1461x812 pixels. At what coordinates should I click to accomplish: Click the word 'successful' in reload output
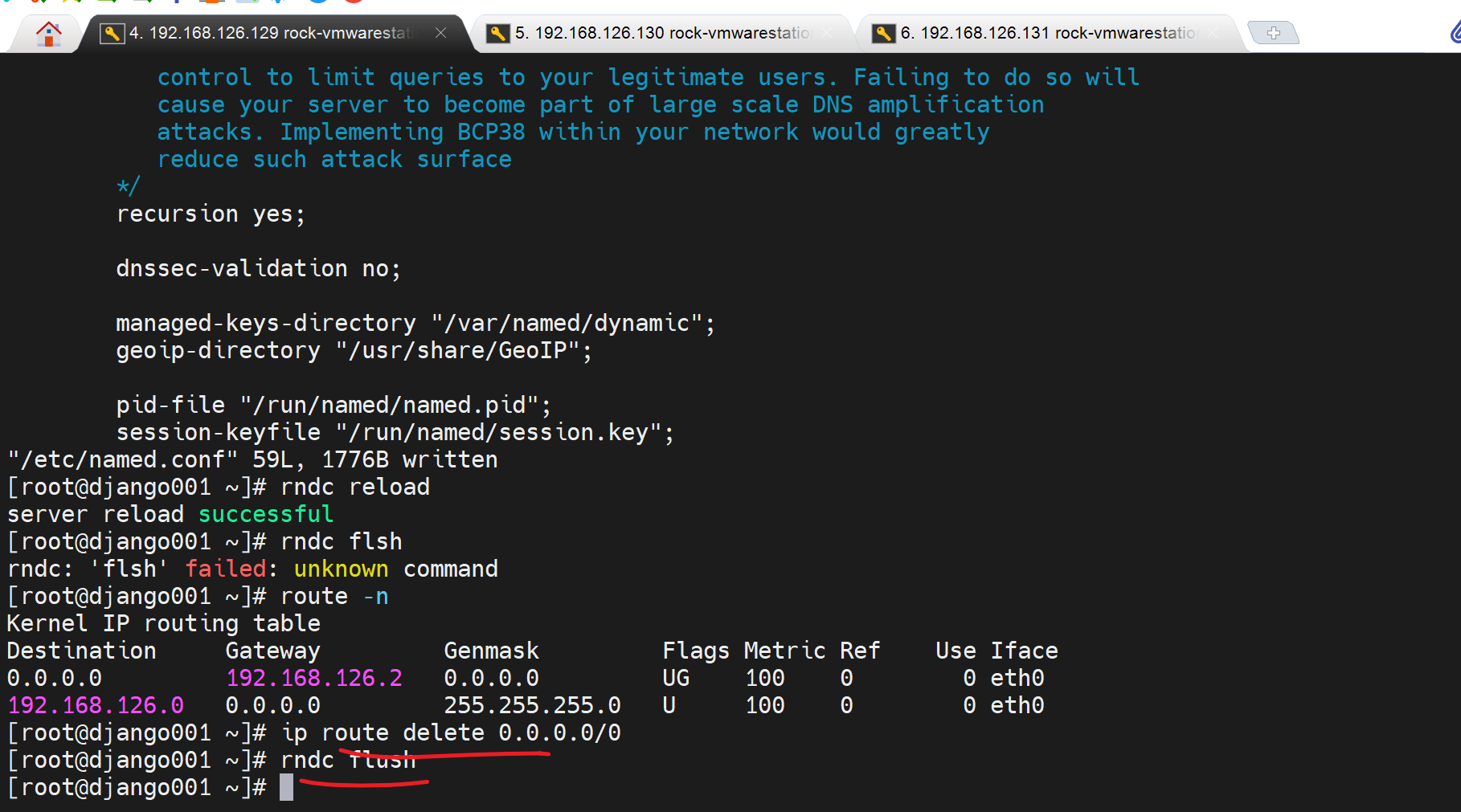tap(266, 514)
